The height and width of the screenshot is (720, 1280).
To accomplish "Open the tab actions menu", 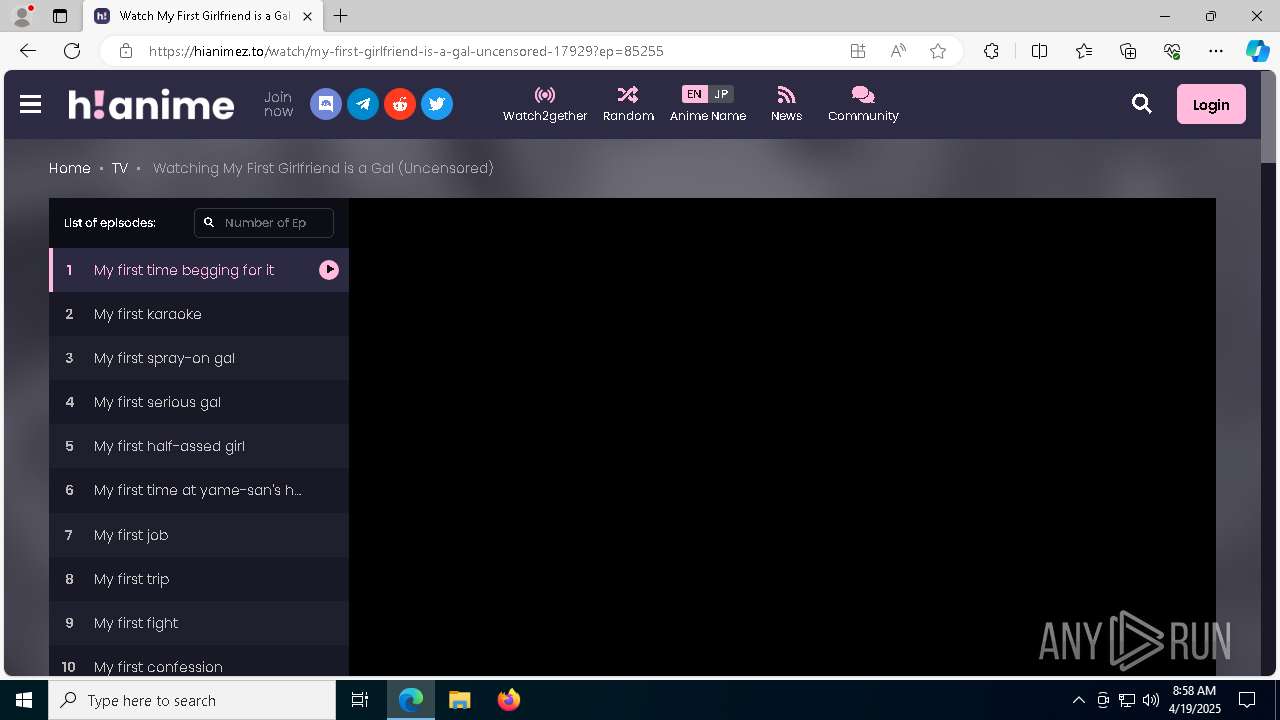I will [x=60, y=16].
